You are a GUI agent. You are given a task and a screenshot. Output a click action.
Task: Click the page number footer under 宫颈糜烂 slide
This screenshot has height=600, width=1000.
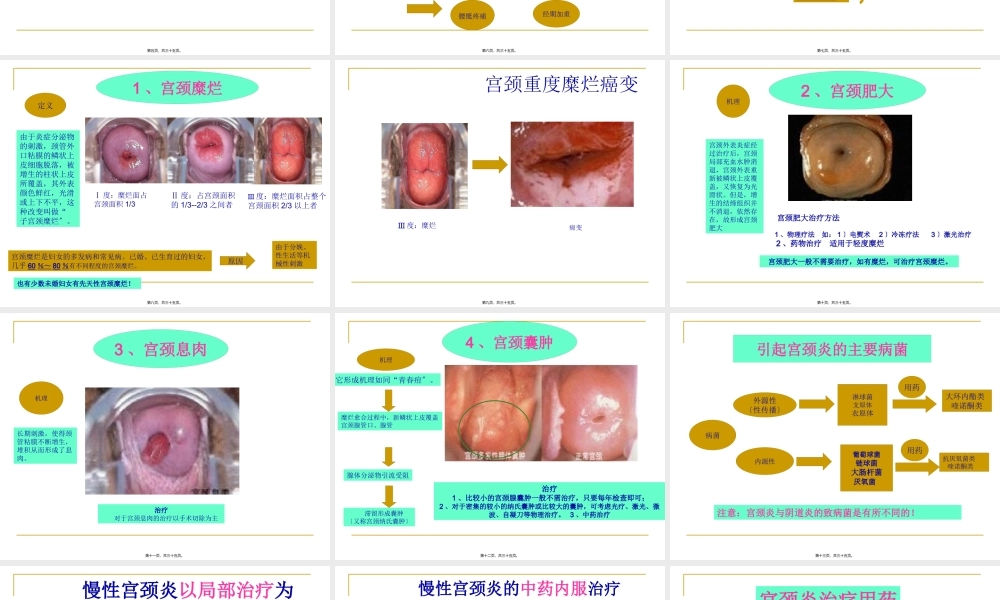[166, 304]
